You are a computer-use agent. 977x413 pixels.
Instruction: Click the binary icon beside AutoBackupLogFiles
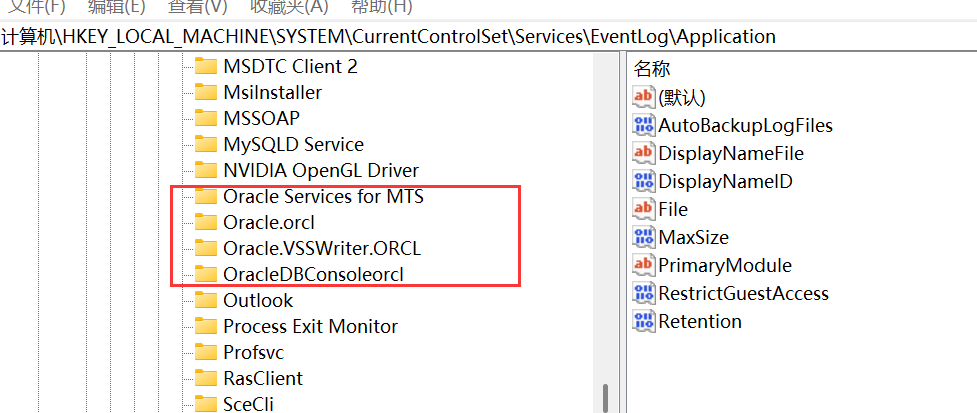(x=644, y=125)
